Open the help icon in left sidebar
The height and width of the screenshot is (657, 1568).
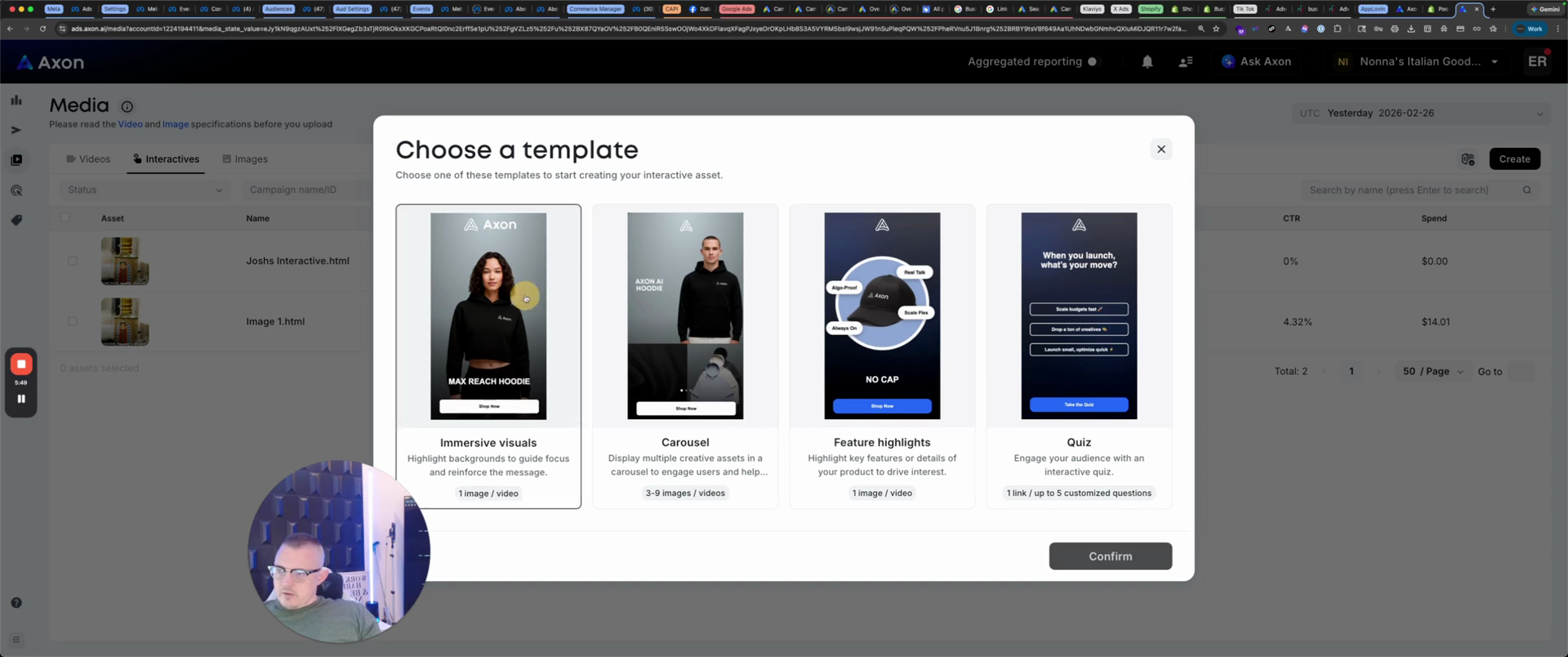(16, 602)
